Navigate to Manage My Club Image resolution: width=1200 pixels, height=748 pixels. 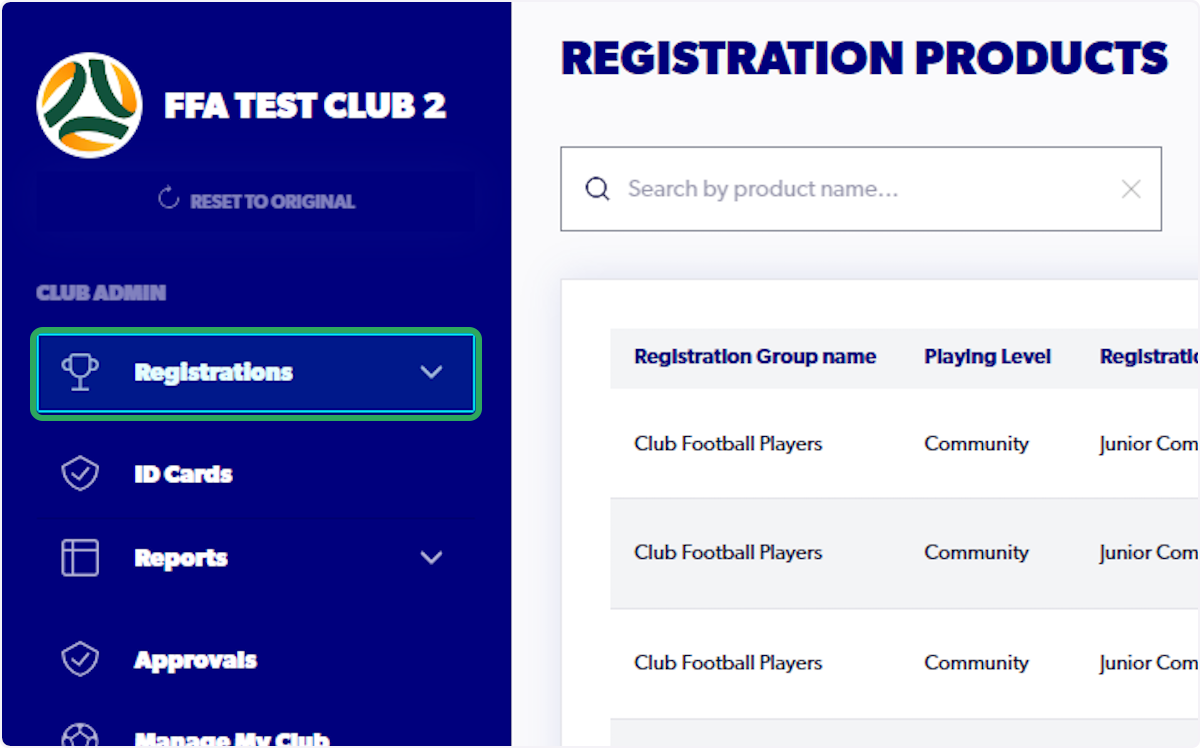[231, 740]
